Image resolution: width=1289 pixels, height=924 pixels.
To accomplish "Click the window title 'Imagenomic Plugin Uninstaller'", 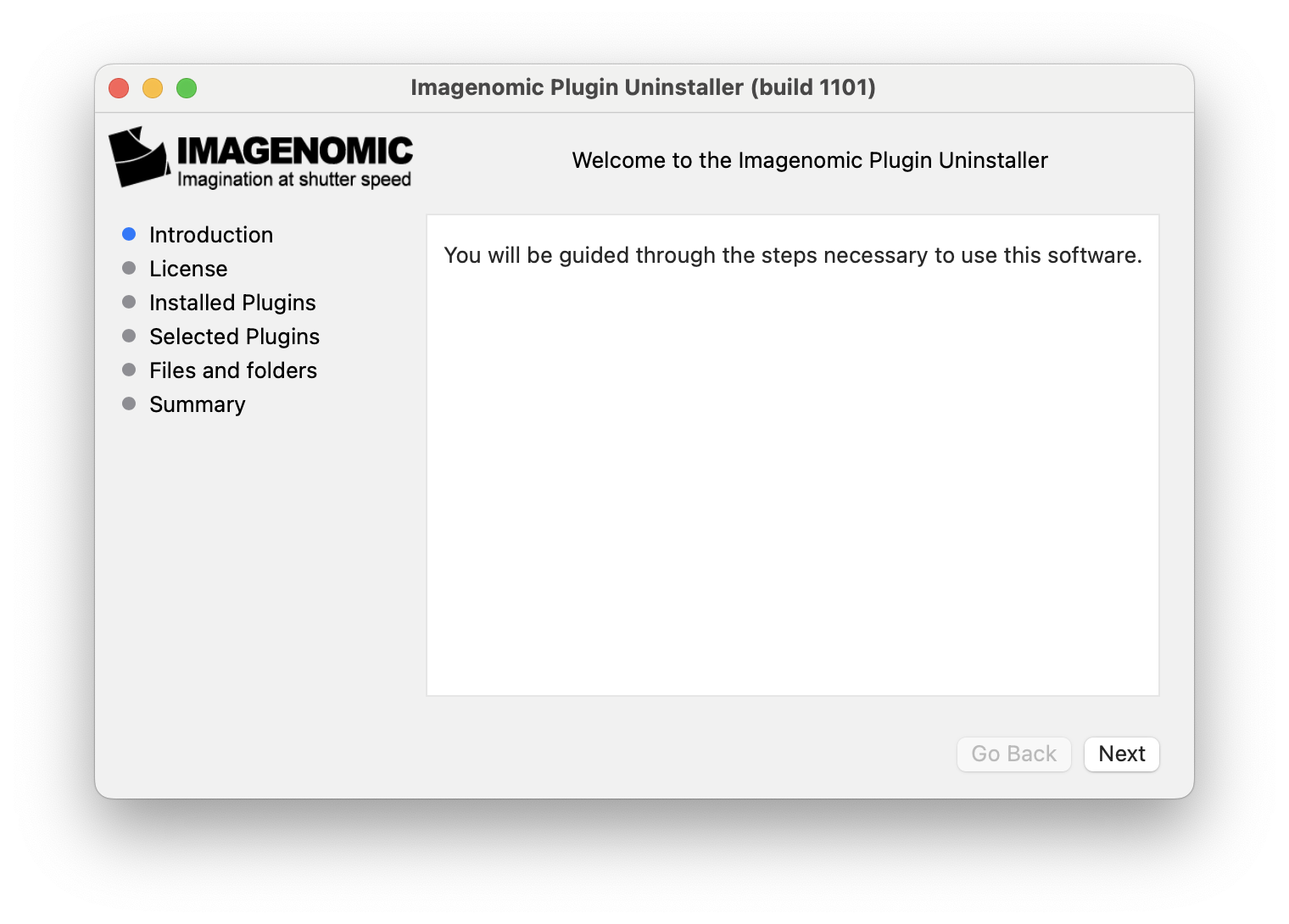I will tap(643, 87).
